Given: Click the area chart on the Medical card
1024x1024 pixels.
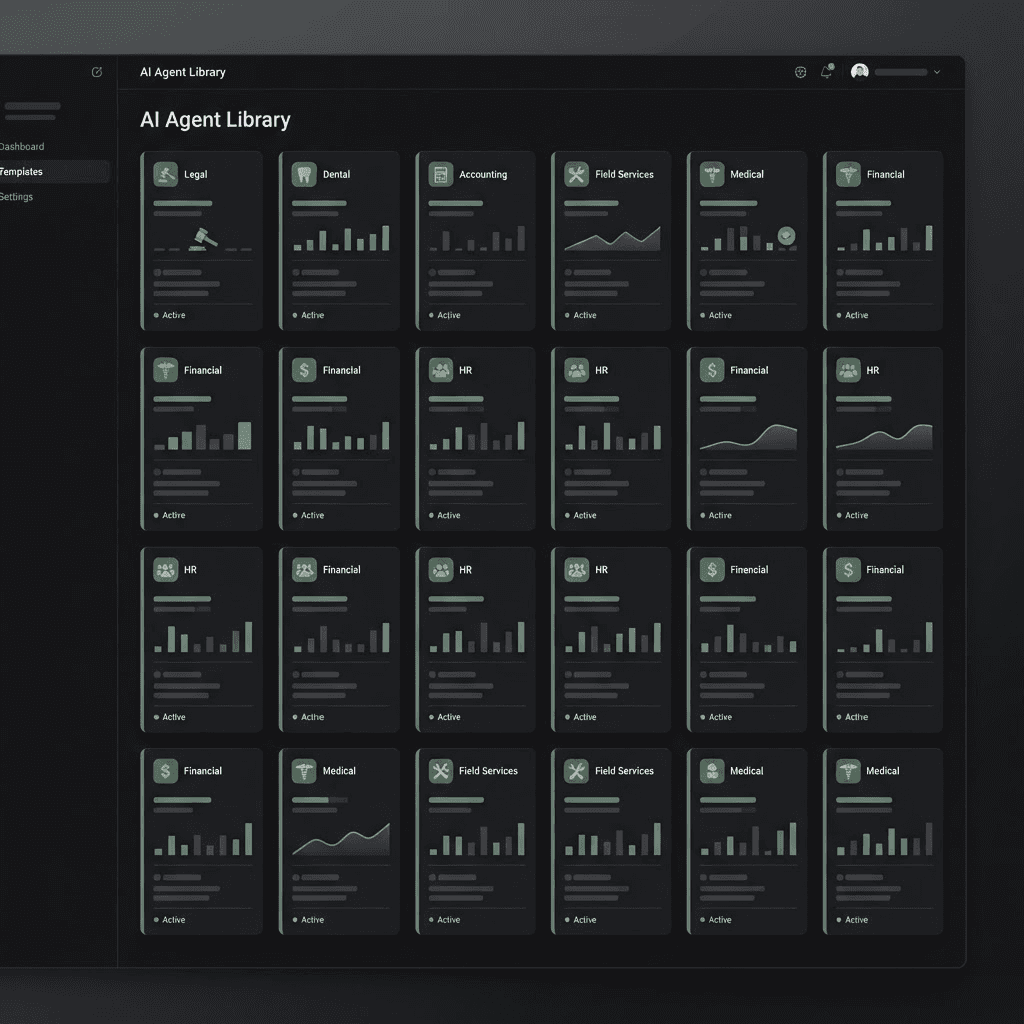Looking at the screenshot, I should [x=341, y=839].
